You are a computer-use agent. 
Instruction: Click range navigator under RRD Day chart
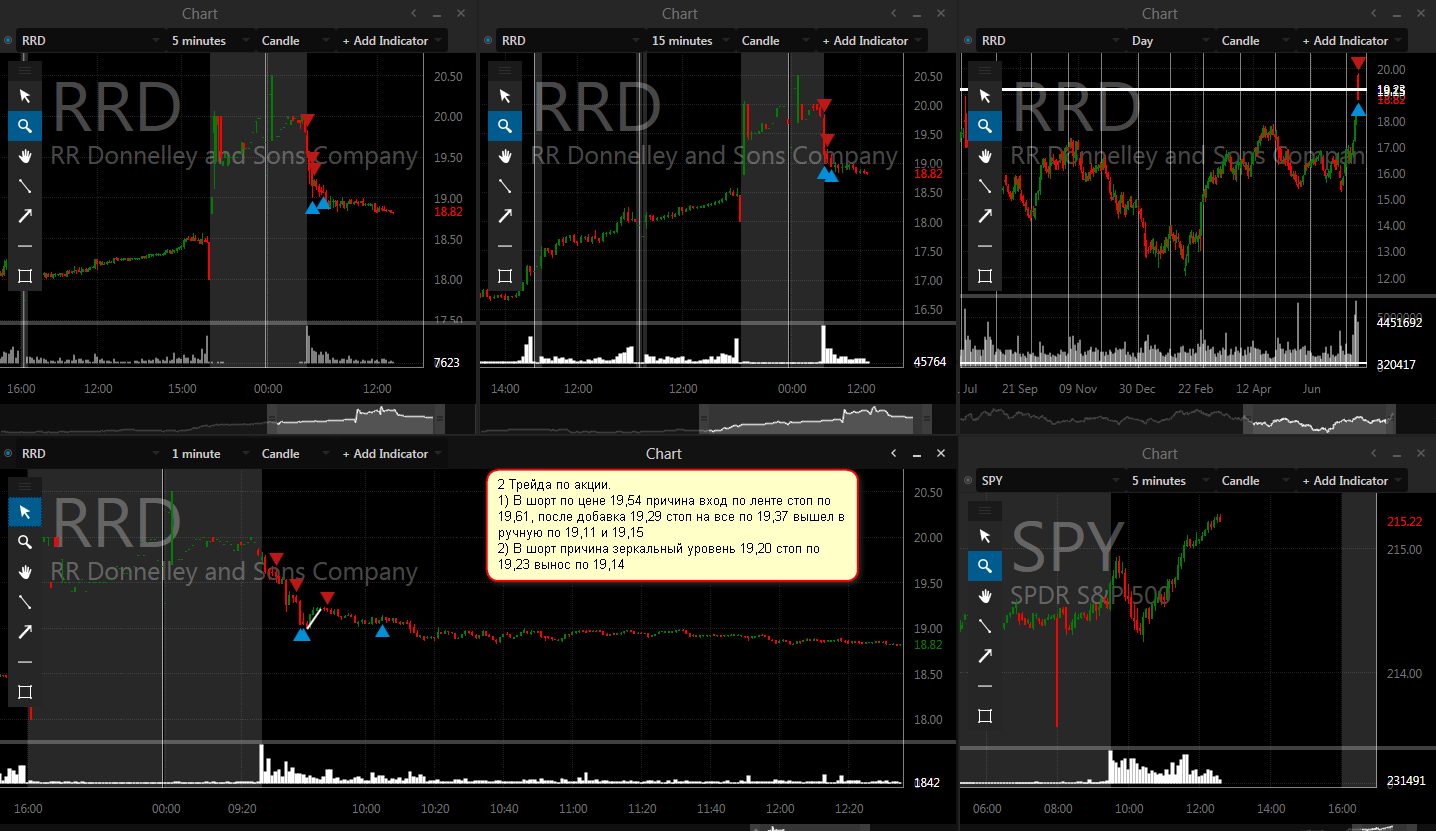pos(1319,418)
